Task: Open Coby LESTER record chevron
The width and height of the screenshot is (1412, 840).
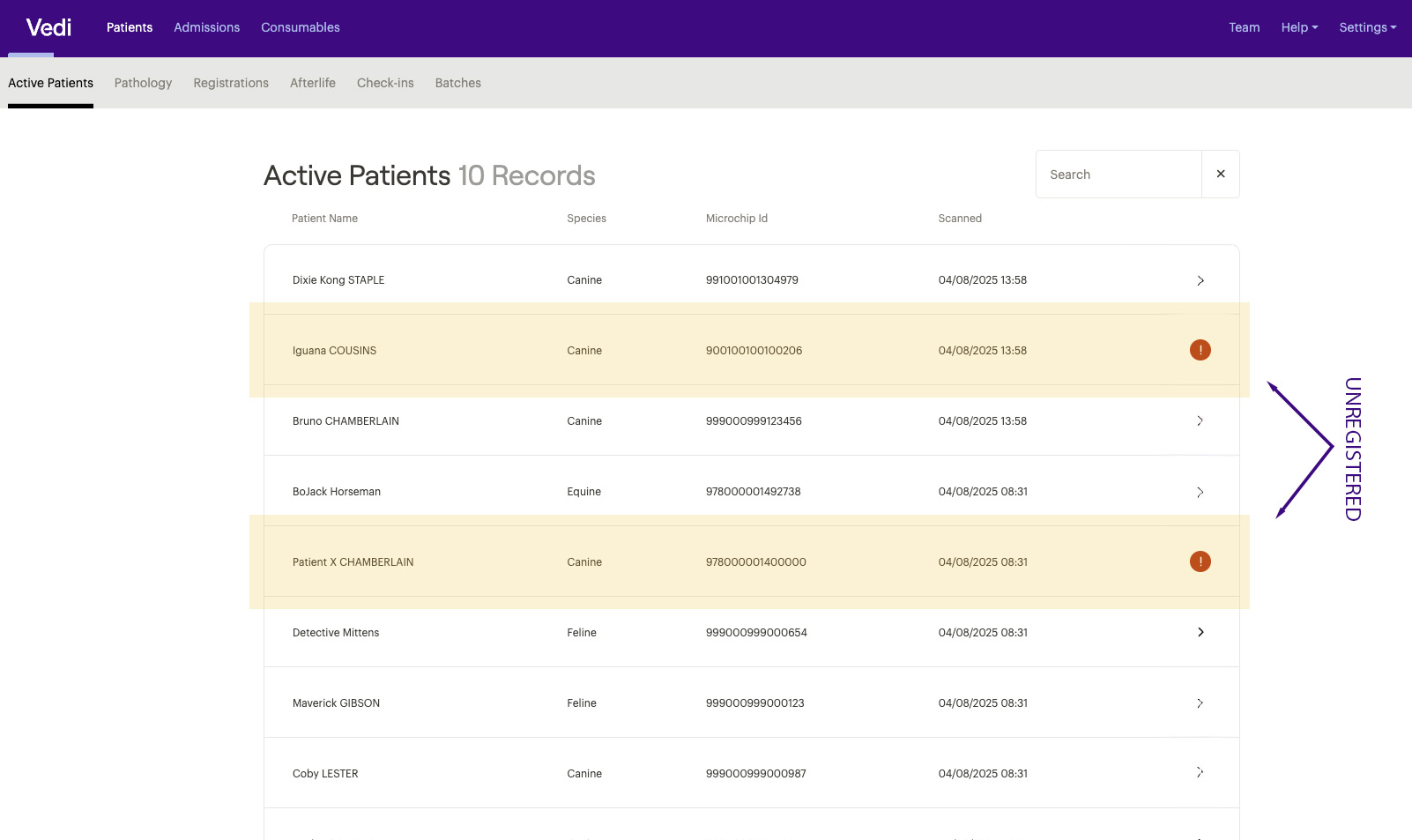Action: click(x=1200, y=772)
